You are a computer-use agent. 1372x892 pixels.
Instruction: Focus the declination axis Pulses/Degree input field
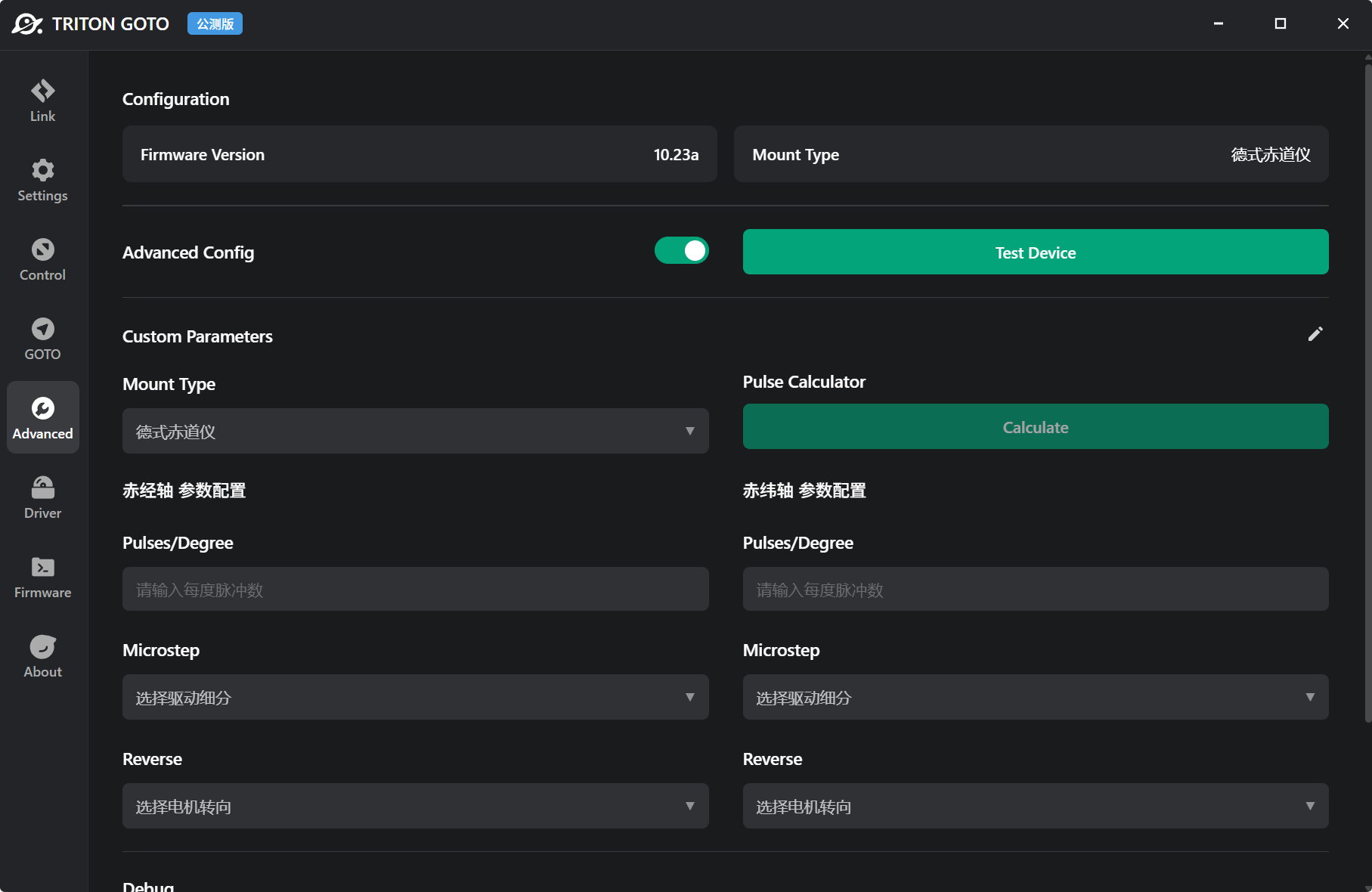pos(1035,589)
